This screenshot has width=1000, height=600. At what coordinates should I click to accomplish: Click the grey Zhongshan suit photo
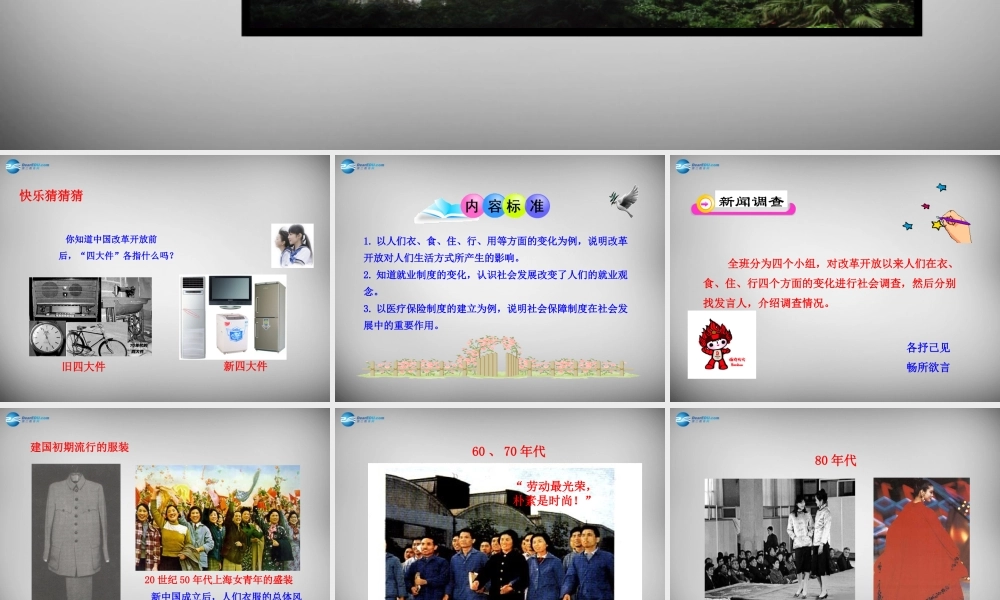point(76,532)
